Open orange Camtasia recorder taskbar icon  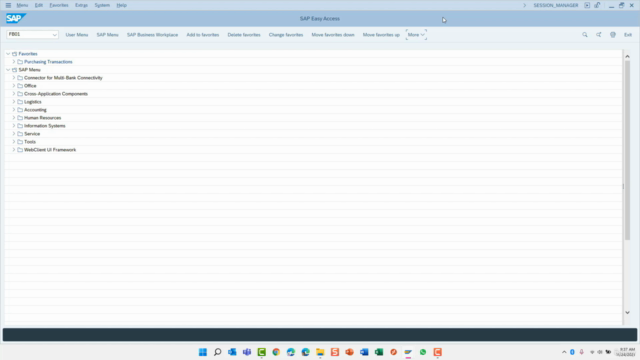[438, 352]
